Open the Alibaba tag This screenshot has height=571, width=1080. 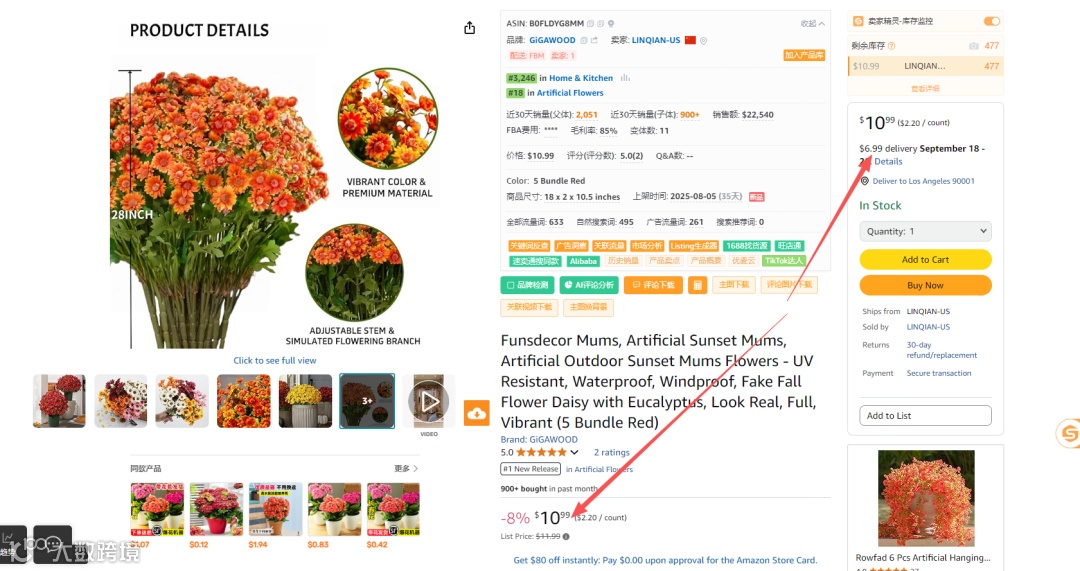[583, 261]
